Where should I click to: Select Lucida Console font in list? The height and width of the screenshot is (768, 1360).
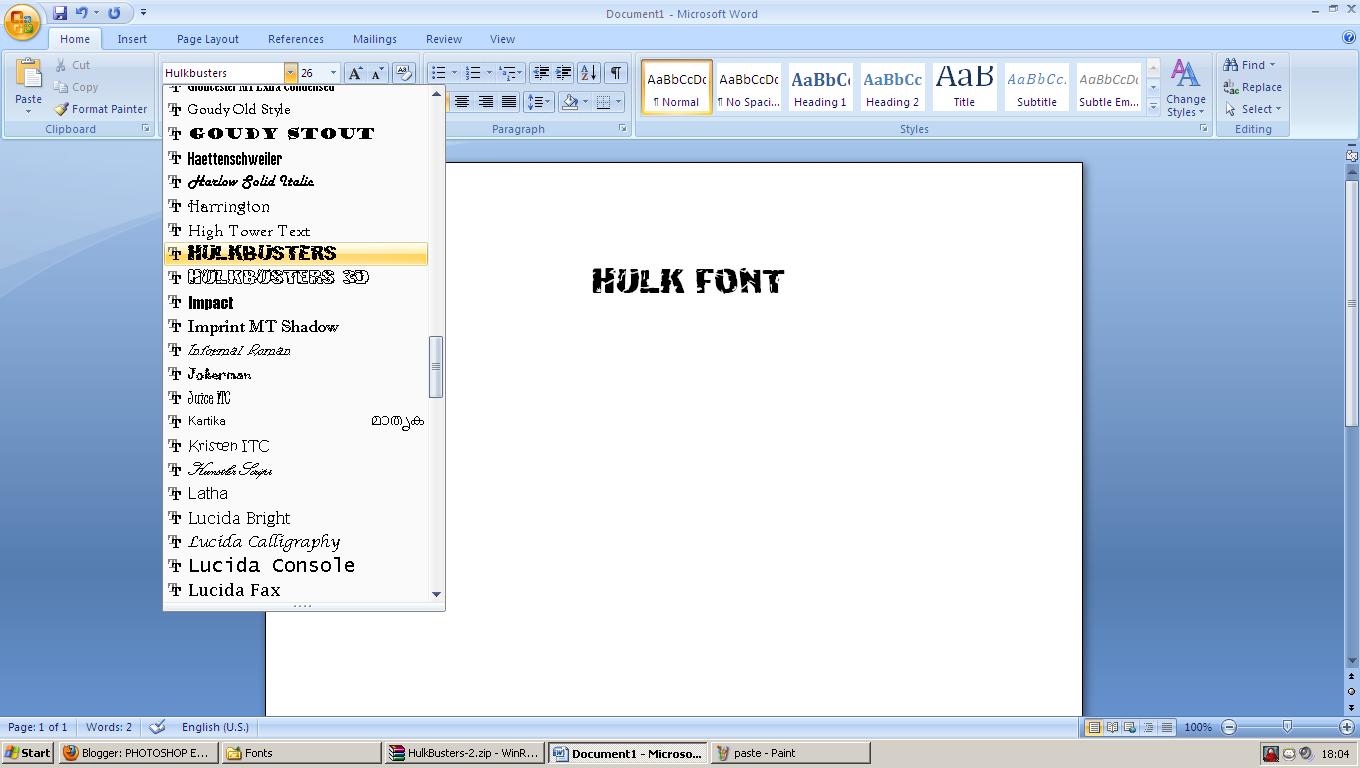click(x=296, y=566)
